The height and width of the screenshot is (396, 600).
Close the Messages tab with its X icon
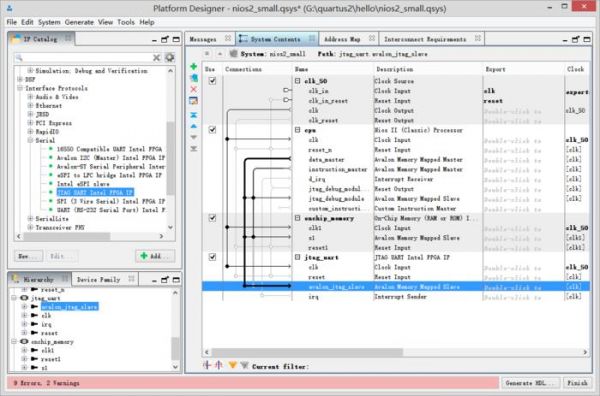click(x=228, y=38)
